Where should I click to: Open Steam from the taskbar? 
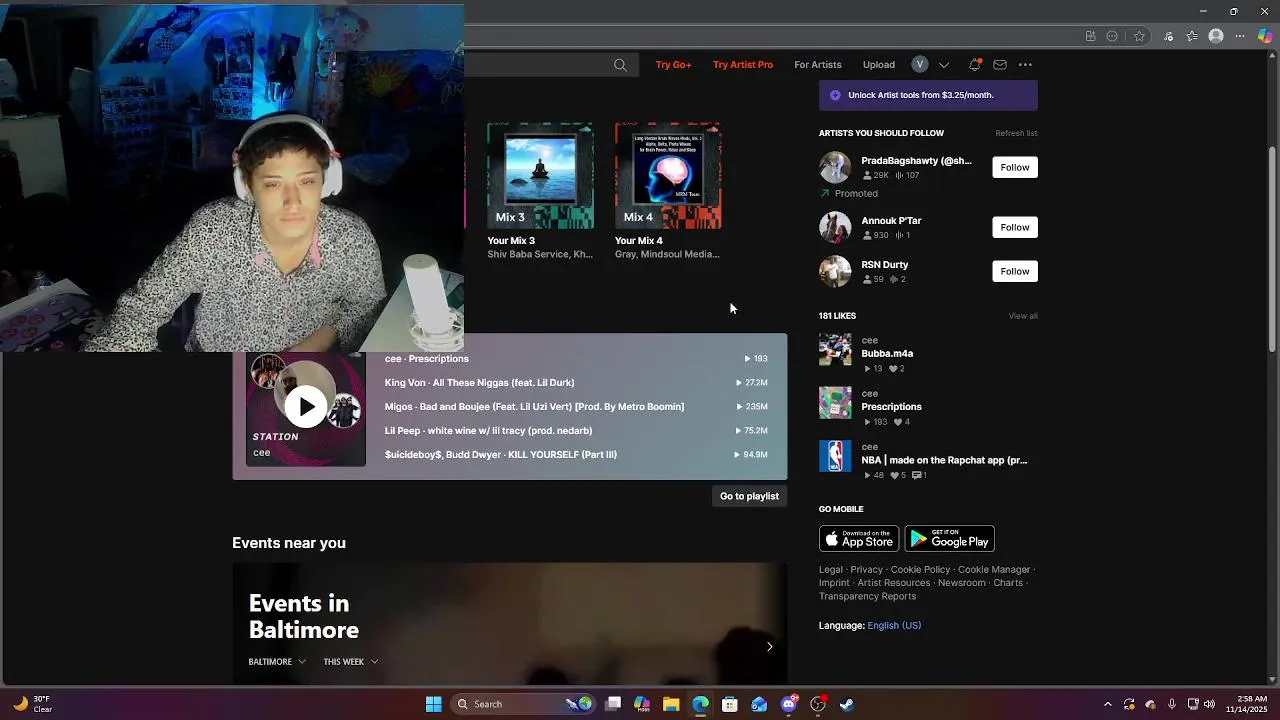847,704
